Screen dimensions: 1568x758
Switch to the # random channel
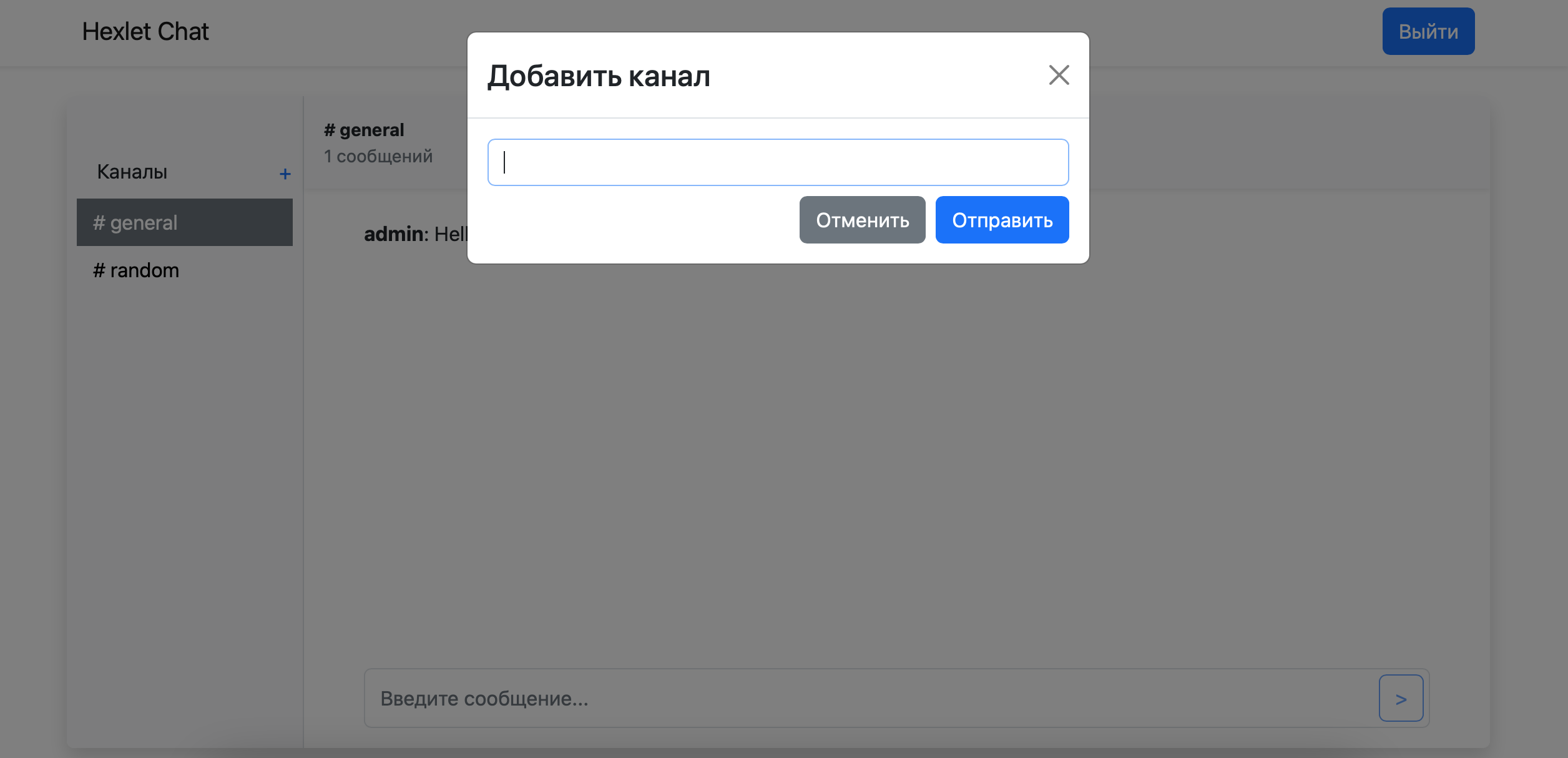pos(136,270)
